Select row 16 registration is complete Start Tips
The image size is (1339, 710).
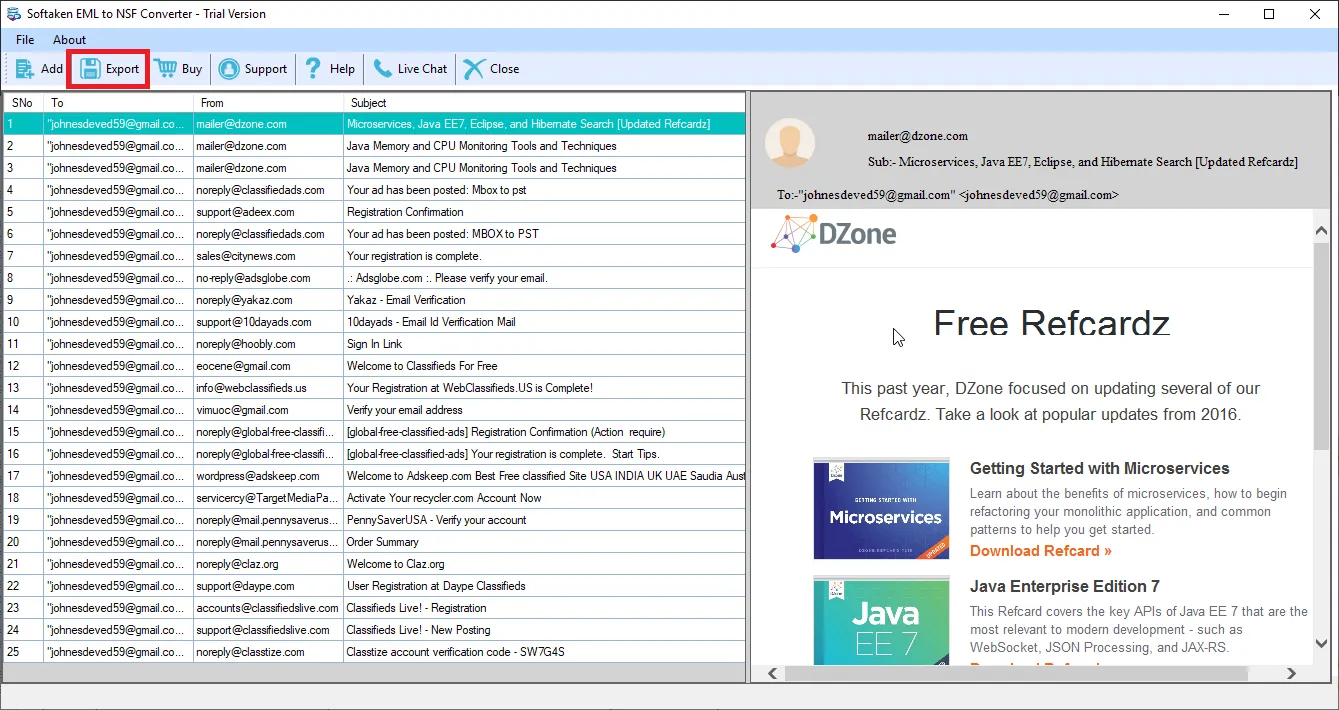click(x=374, y=454)
